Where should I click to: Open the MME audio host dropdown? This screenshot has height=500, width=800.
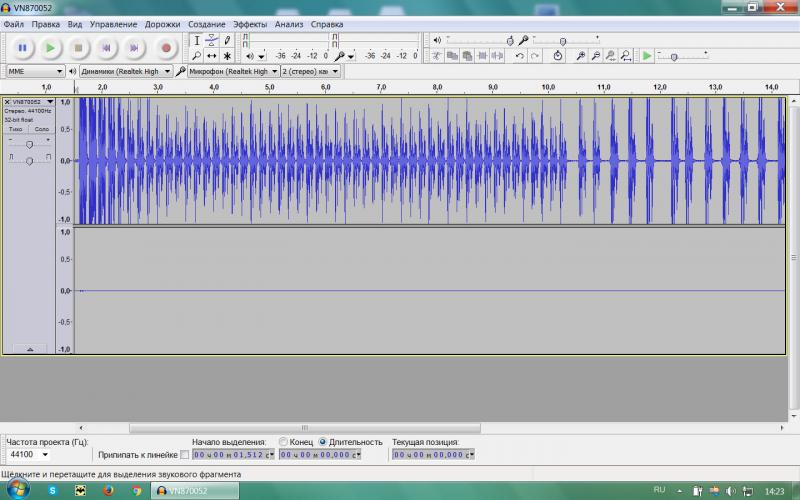tap(35, 71)
